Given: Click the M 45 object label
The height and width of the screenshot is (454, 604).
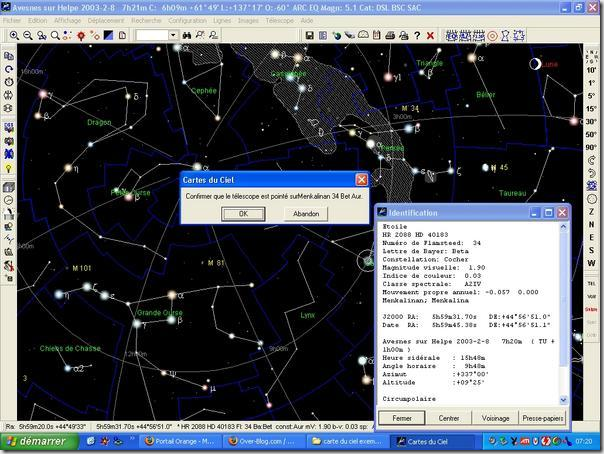Looking at the screenshot, I should tap(500, 168).
